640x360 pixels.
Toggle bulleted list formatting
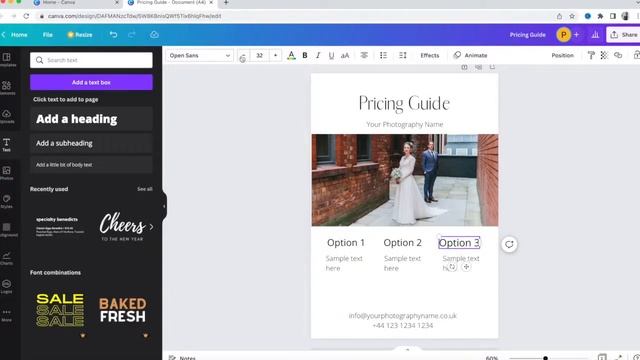[x=383, y=55]
